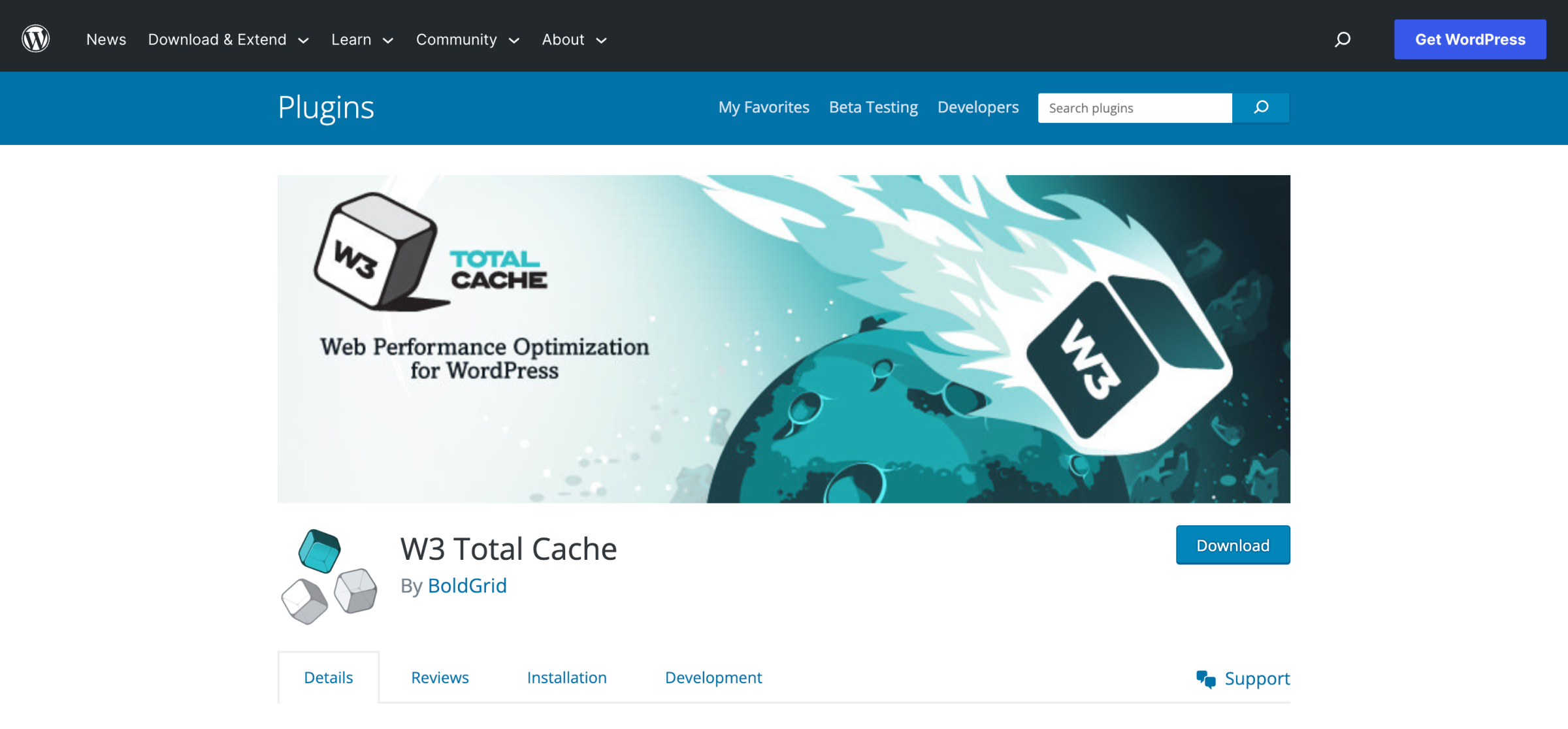The height and width of the screenshot is (729, 1568).
Task: Expand the Learn dropdown menu
Action: pyautogui.click(x=363, y=40)
